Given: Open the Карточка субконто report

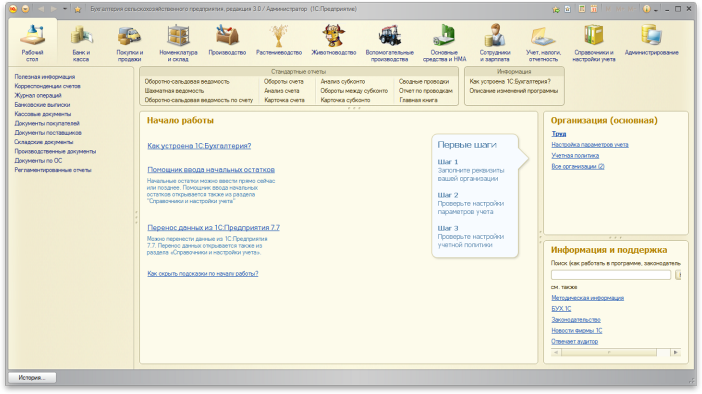Looking at the screenshot, I should (345, 100).
